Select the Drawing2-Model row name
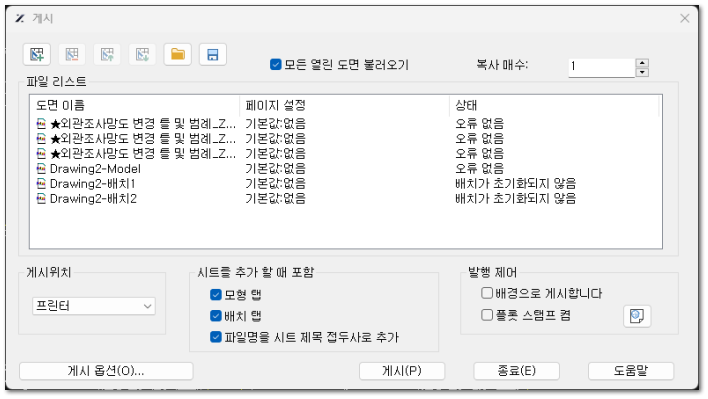This screenshot has height=399, width=708. click(x=95, y=169)
